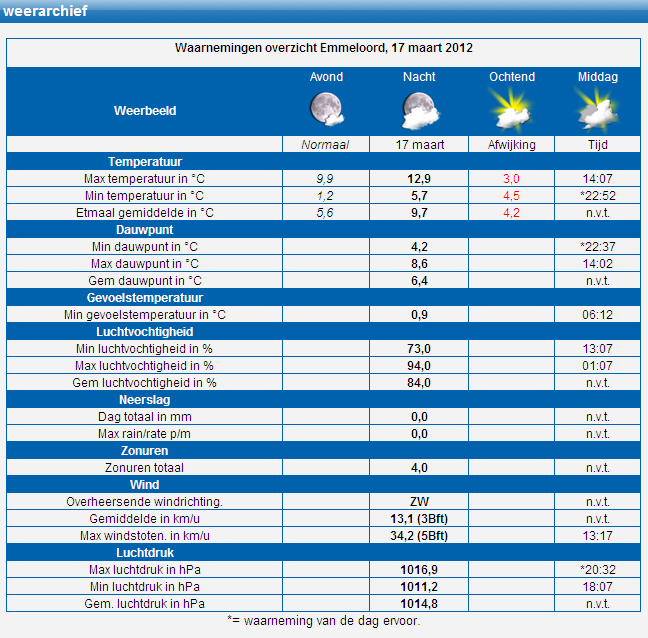
Task: Click the Max luchtdruk time *20:32
Action: (598, 570)
